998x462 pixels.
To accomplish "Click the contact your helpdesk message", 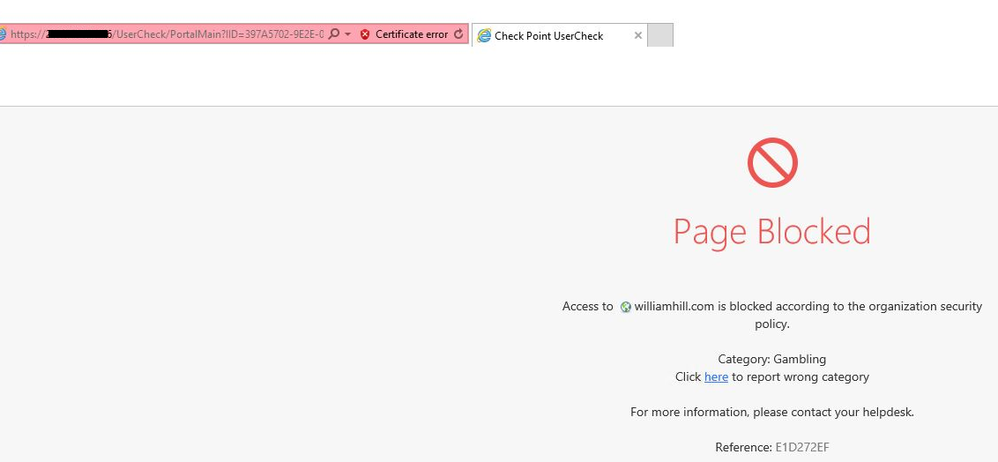I will [x=771, y=412].
